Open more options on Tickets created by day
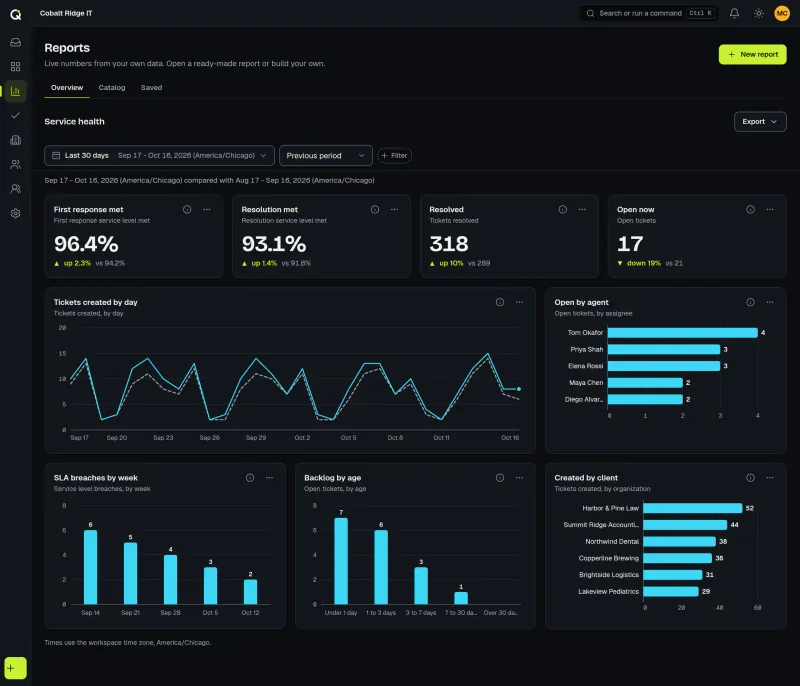The image size is (800, 686). (519, 302)
